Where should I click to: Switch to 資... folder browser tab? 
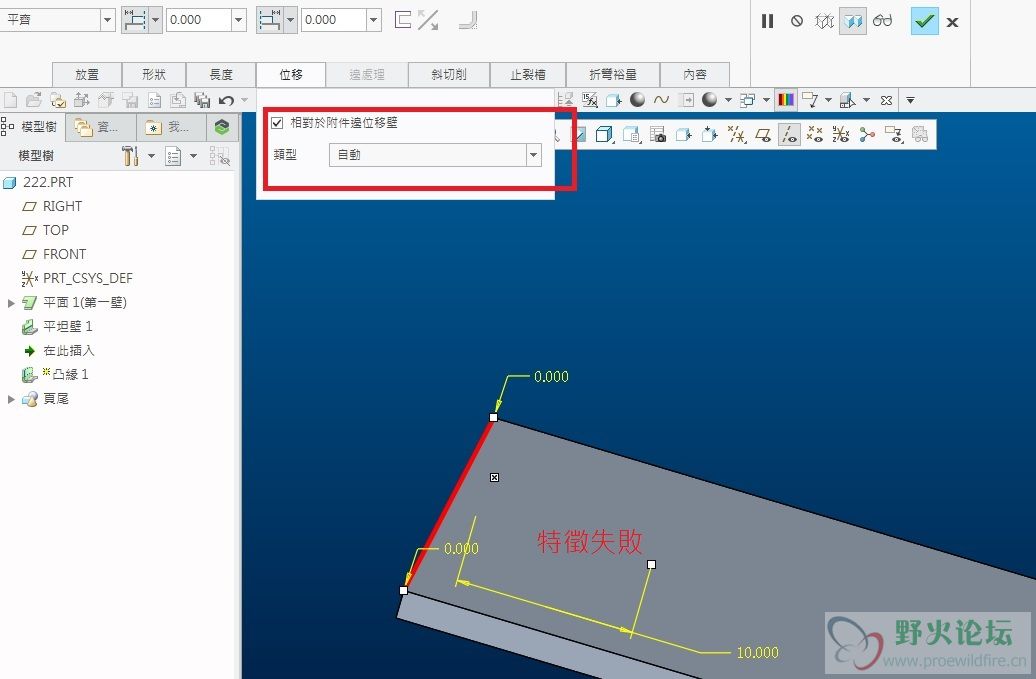coord(100,127)
